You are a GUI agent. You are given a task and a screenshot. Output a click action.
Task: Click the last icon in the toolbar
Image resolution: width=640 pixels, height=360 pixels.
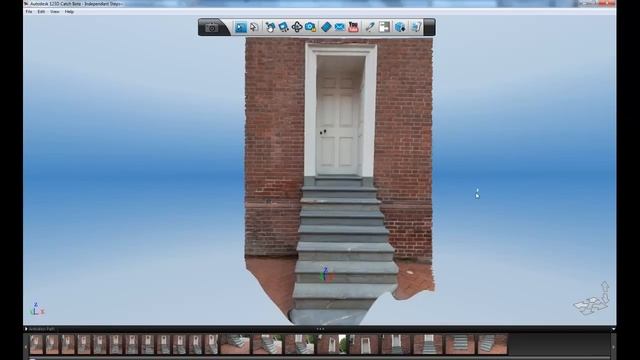(416, 27)
